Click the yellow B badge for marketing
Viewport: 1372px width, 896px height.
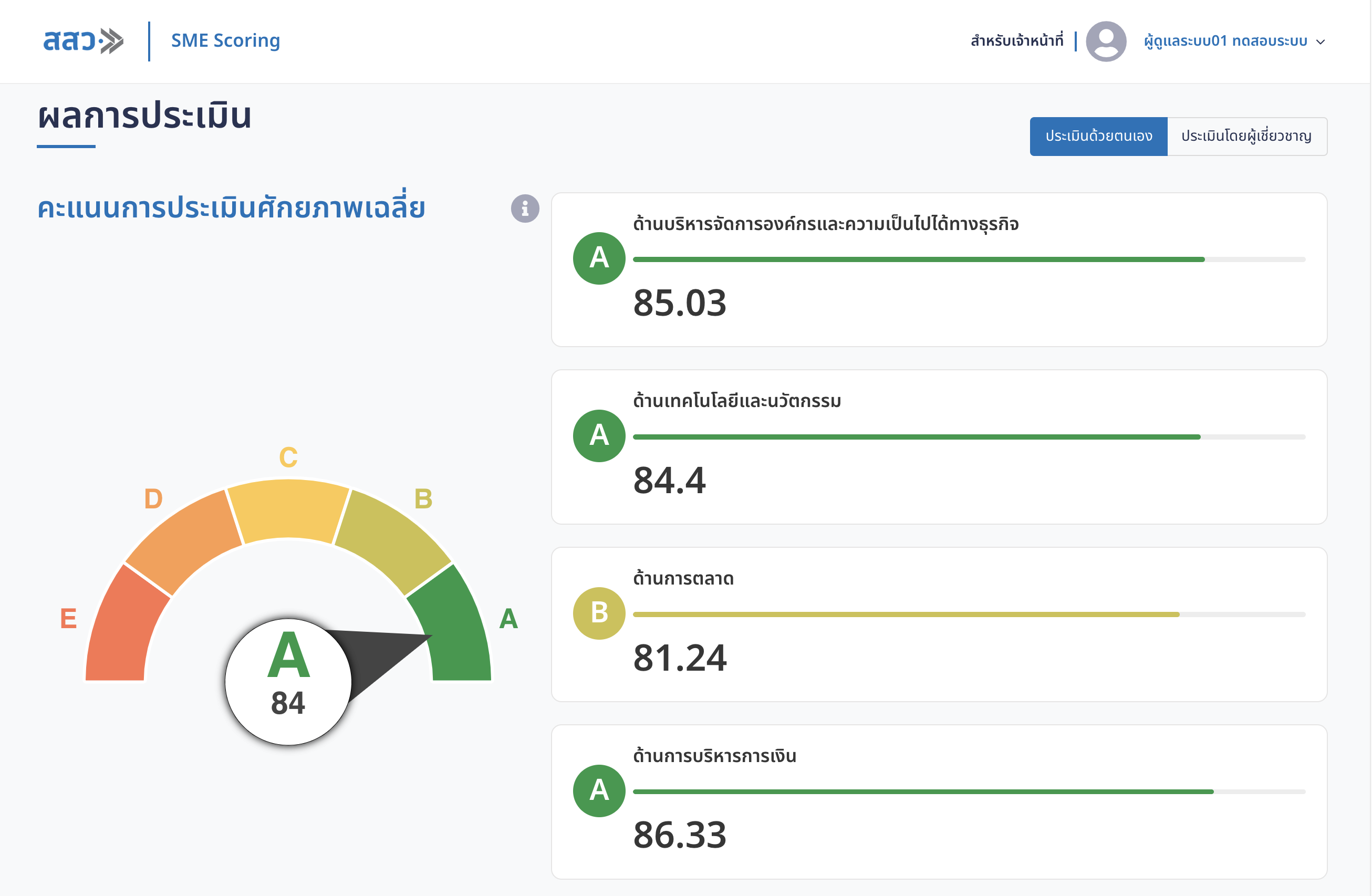tap(599, 613)
